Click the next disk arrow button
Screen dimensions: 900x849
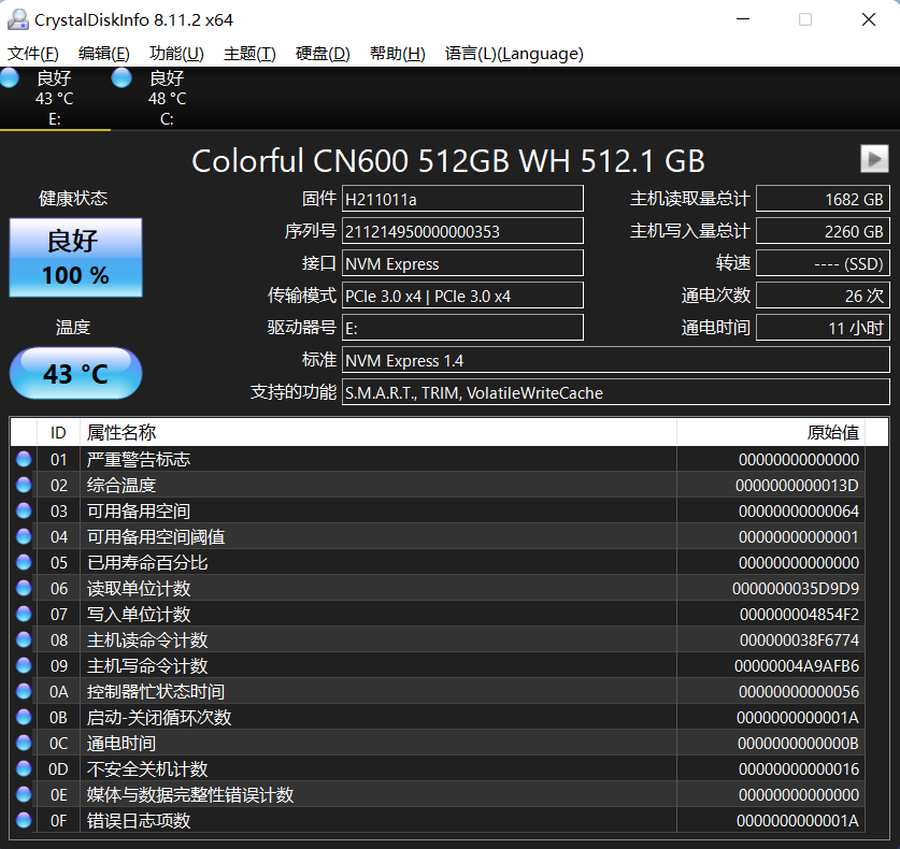click(x=874, y=158)
